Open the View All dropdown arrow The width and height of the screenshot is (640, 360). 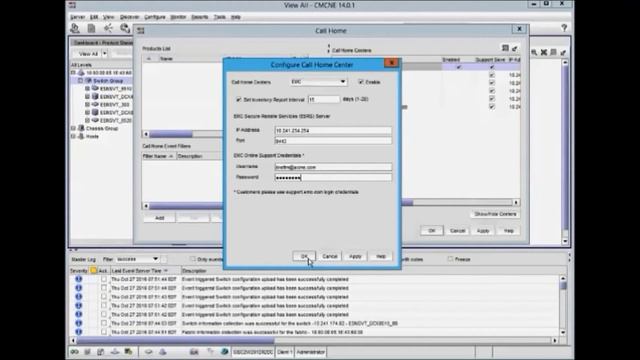[104, 53]
